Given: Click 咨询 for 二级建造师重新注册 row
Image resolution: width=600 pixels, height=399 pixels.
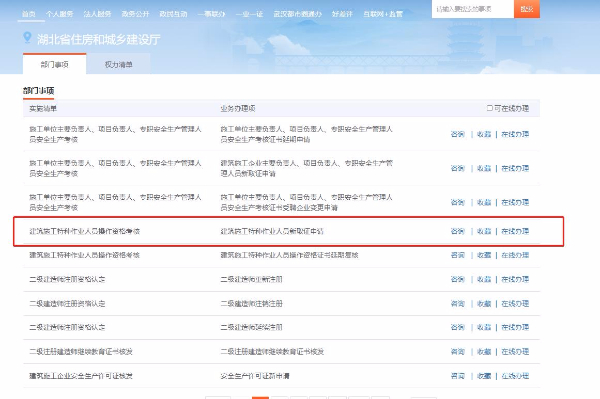Looking at the screenshot, I should click(x=458, y=279).
